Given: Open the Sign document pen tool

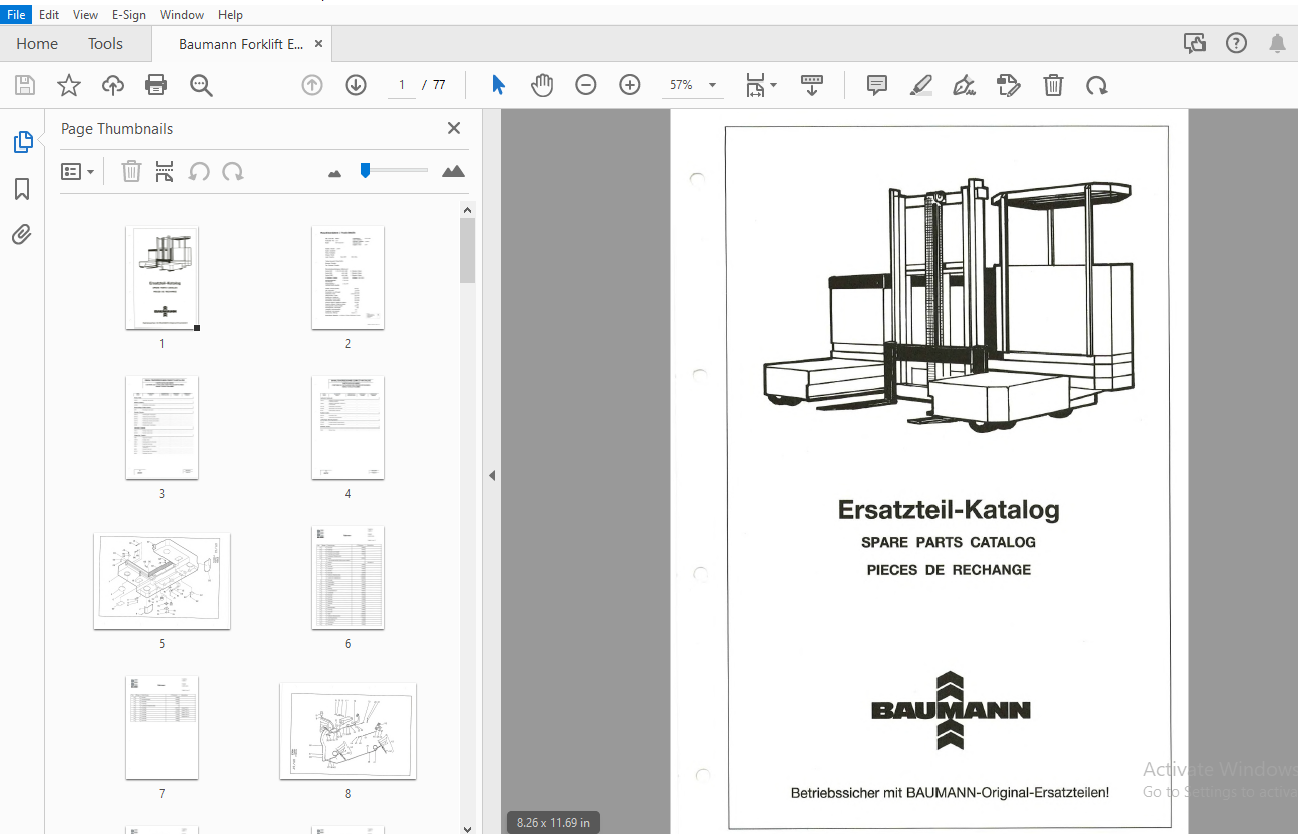Looking at the screenshot, I should (x=965, y=85).
